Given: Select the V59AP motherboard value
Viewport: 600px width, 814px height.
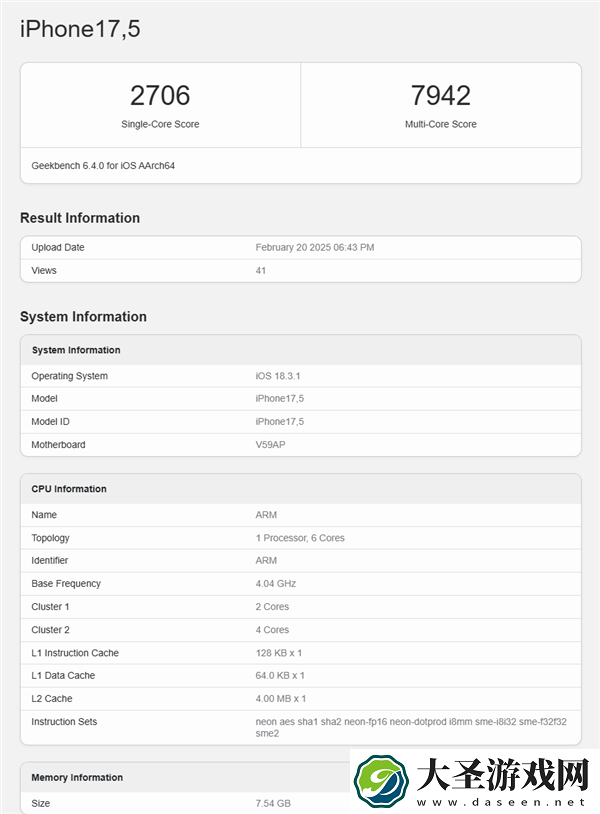Looking at the screenshot, I should [270, 445].
